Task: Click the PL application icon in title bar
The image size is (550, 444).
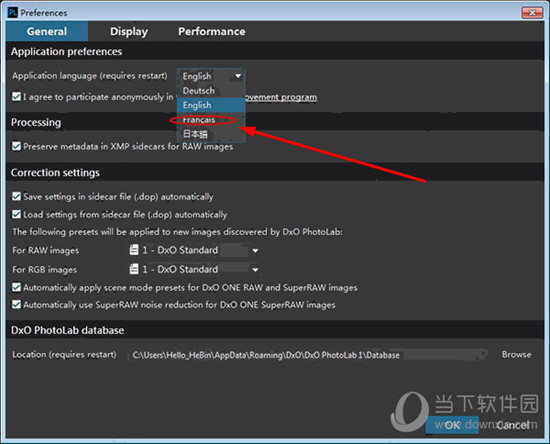Action: pos(13,13)
